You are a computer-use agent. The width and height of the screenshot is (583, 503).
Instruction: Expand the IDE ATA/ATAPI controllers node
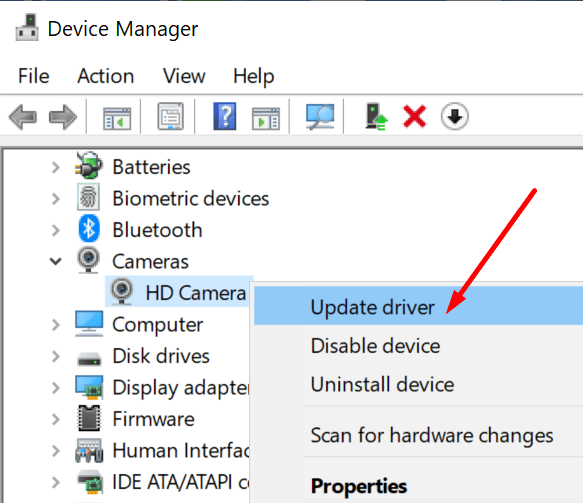[56, 482]
